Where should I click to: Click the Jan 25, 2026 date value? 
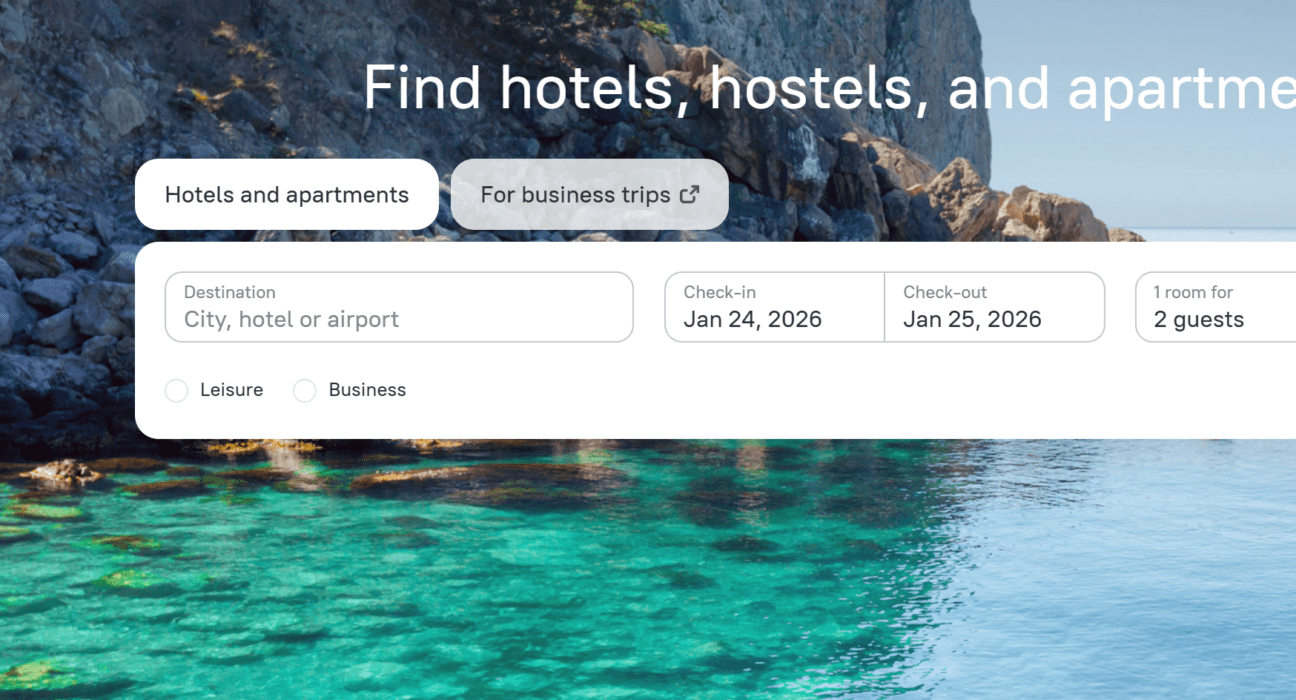972,320
